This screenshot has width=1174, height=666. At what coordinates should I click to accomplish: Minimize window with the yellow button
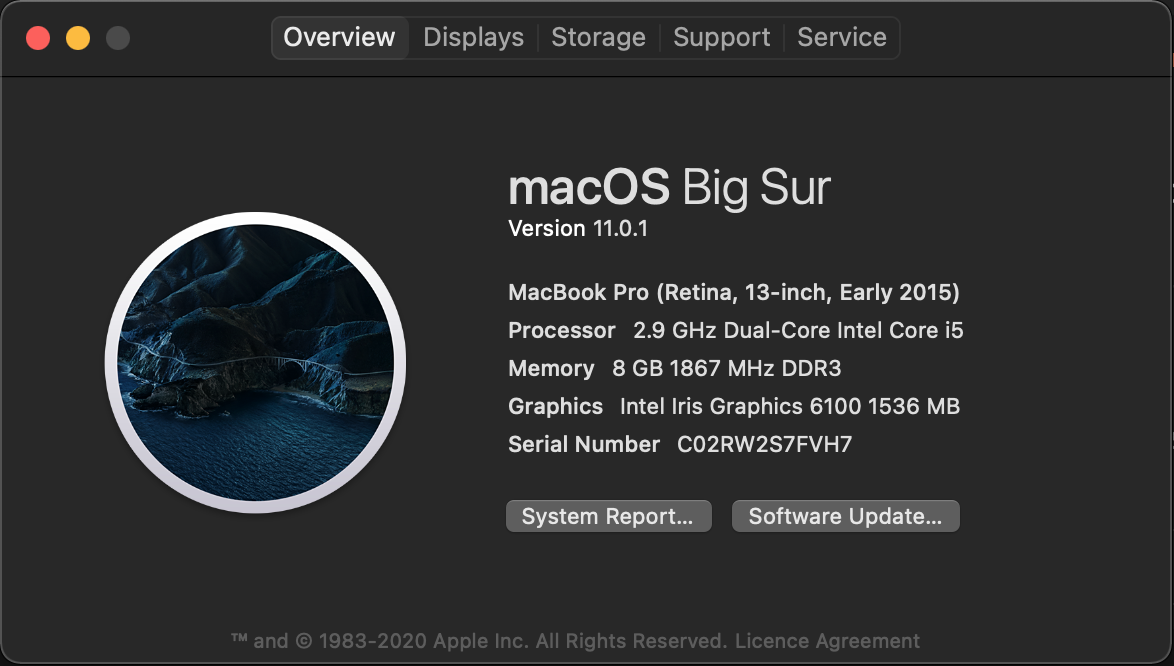(x=78, y=37)
